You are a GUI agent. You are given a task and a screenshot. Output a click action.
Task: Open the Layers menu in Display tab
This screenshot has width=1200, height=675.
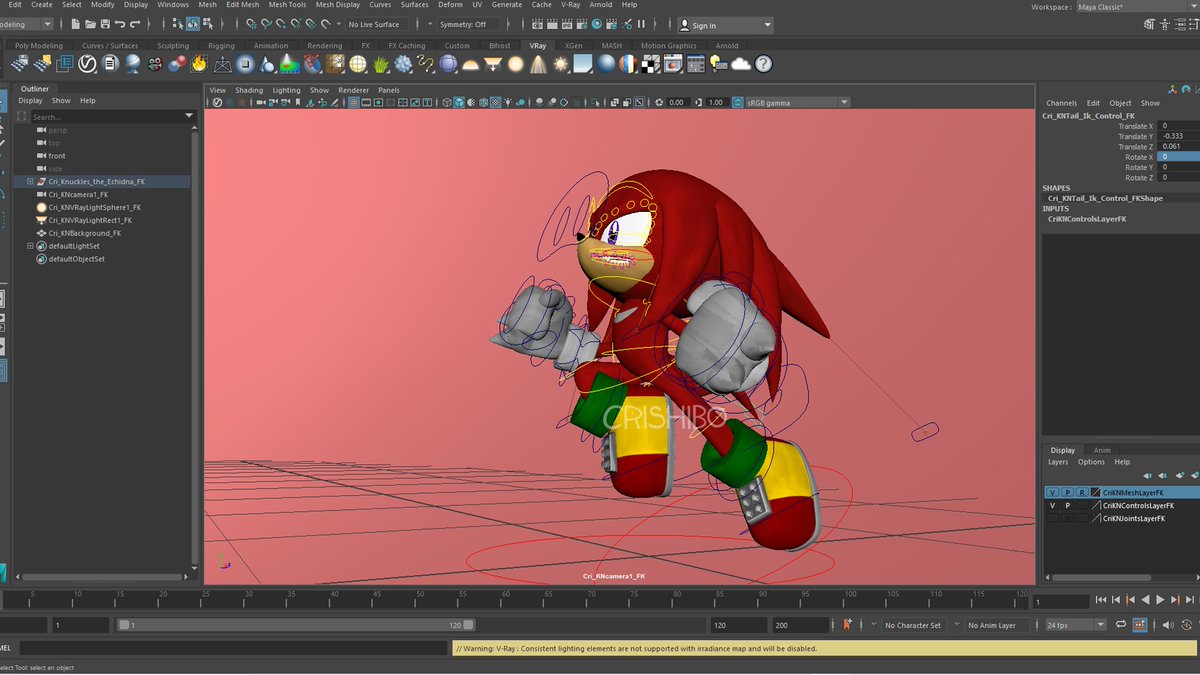pos(1058,462)
